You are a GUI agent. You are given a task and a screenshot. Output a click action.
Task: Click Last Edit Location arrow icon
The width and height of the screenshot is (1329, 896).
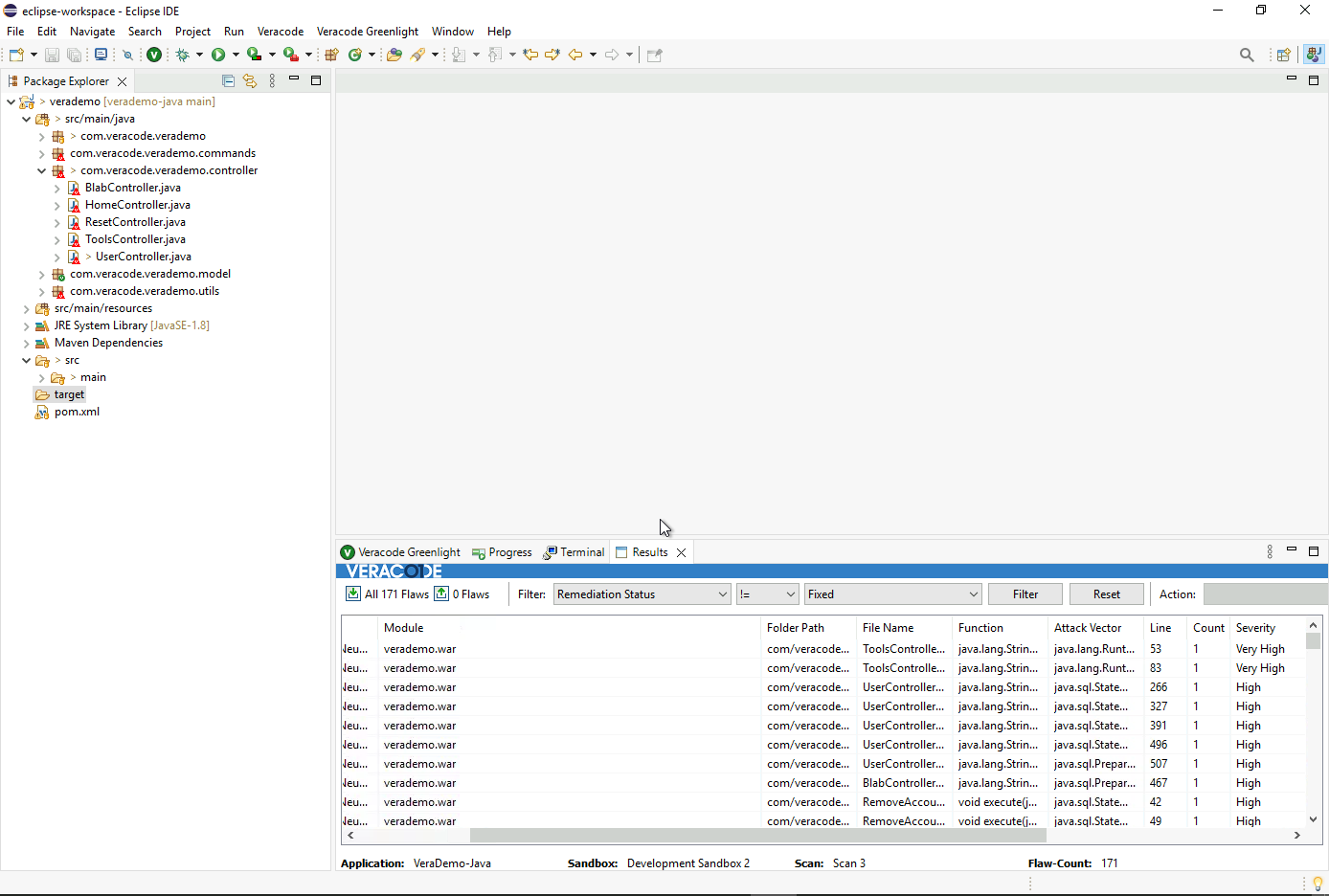(530, 55)
